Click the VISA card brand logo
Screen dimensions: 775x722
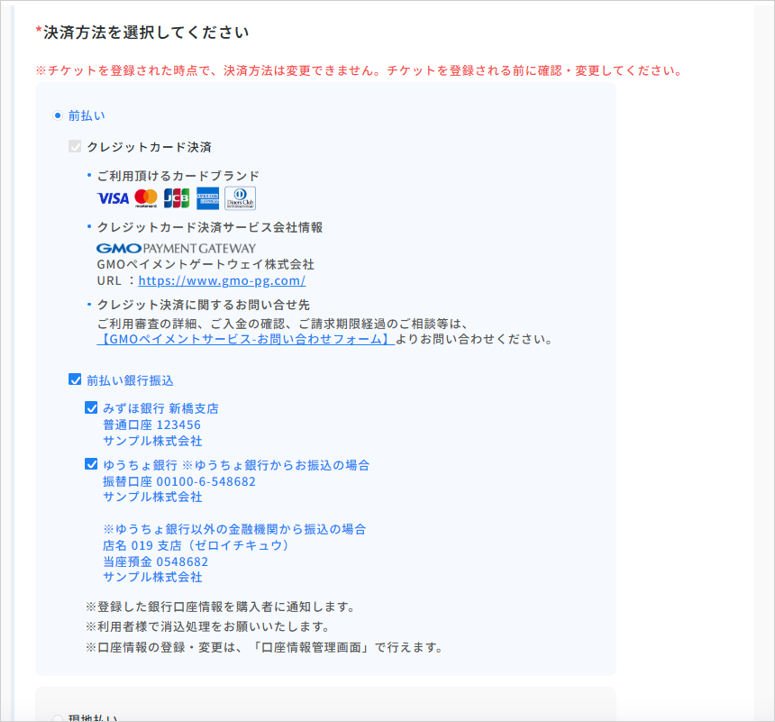pos(113,198)
